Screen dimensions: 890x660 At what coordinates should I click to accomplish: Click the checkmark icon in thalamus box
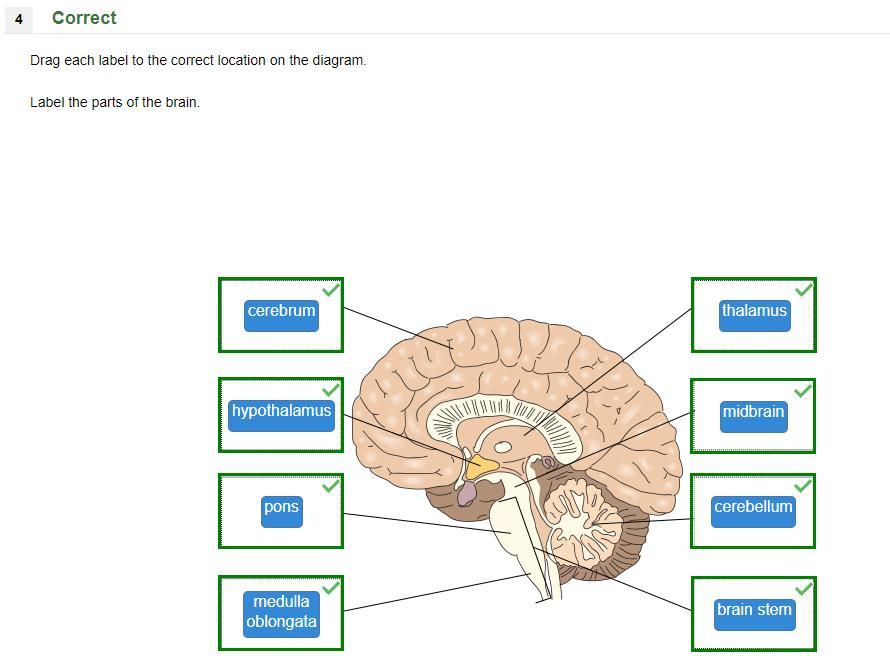click(x=804, y=290)
